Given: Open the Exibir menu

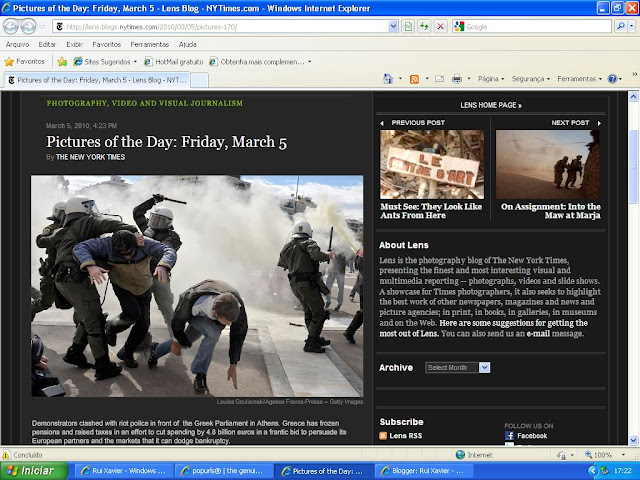Looking at the screenshot, I should click(74, 44).
